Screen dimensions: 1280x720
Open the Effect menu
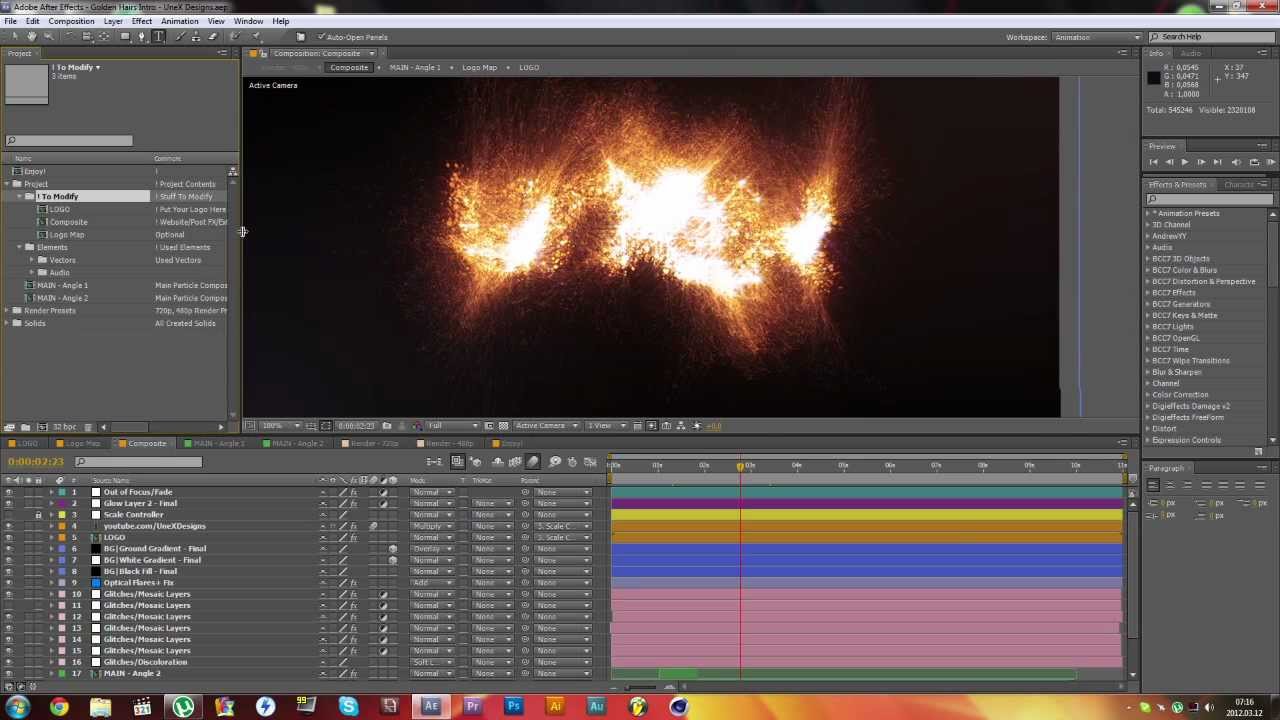(x=141, y=21)
